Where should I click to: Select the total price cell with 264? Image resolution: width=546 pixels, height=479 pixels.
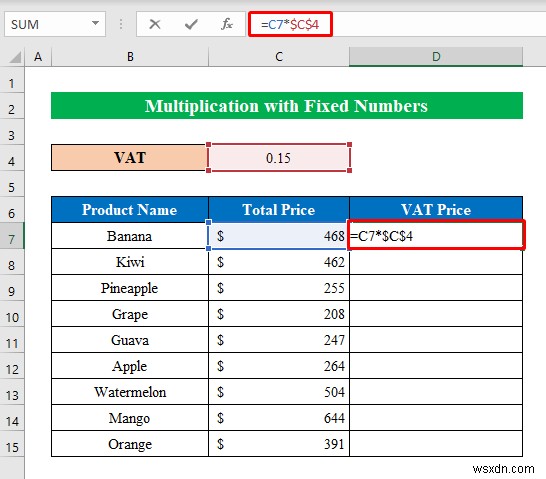pos(279,366)
